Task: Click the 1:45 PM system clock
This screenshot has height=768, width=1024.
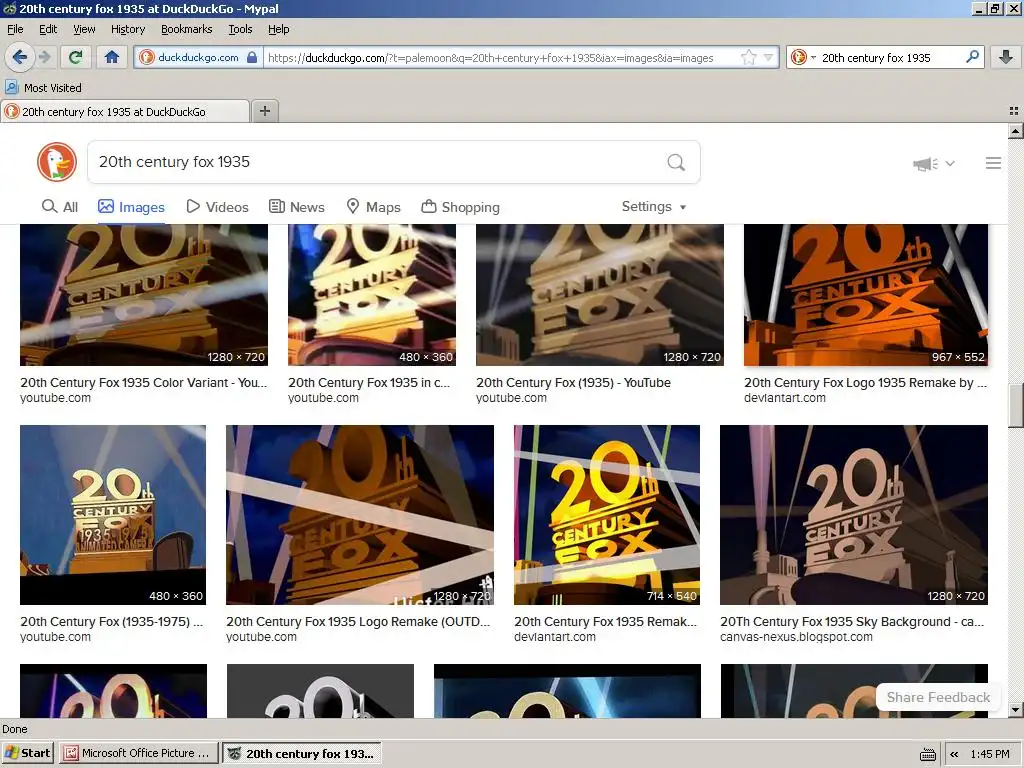Action: click(x=990, y=754)
